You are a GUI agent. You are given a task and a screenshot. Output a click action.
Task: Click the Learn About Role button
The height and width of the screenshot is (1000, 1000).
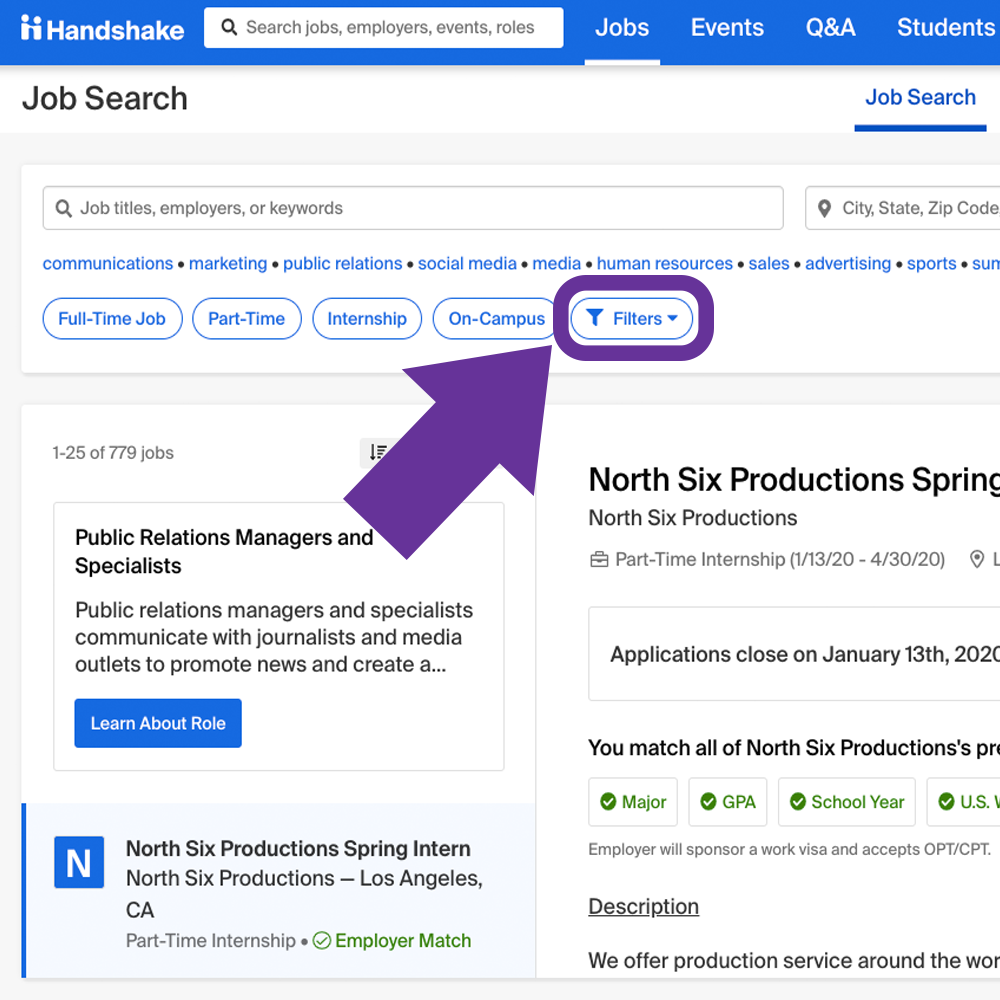(158, 723)
